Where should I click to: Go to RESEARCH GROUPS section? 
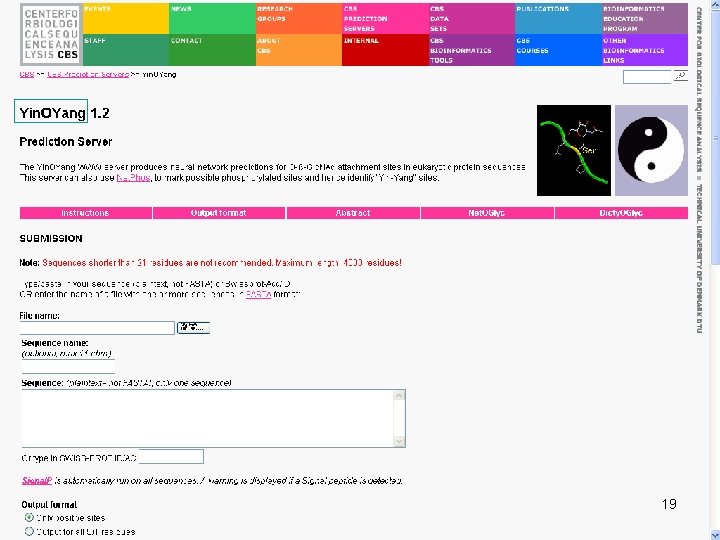[x=299, y=18]
